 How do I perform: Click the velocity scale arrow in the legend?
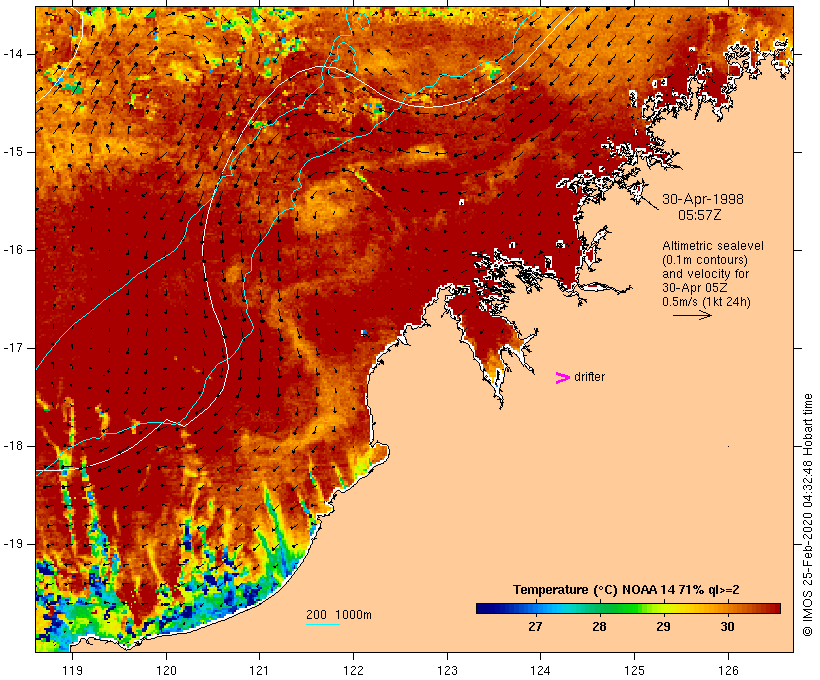[692, 315]
